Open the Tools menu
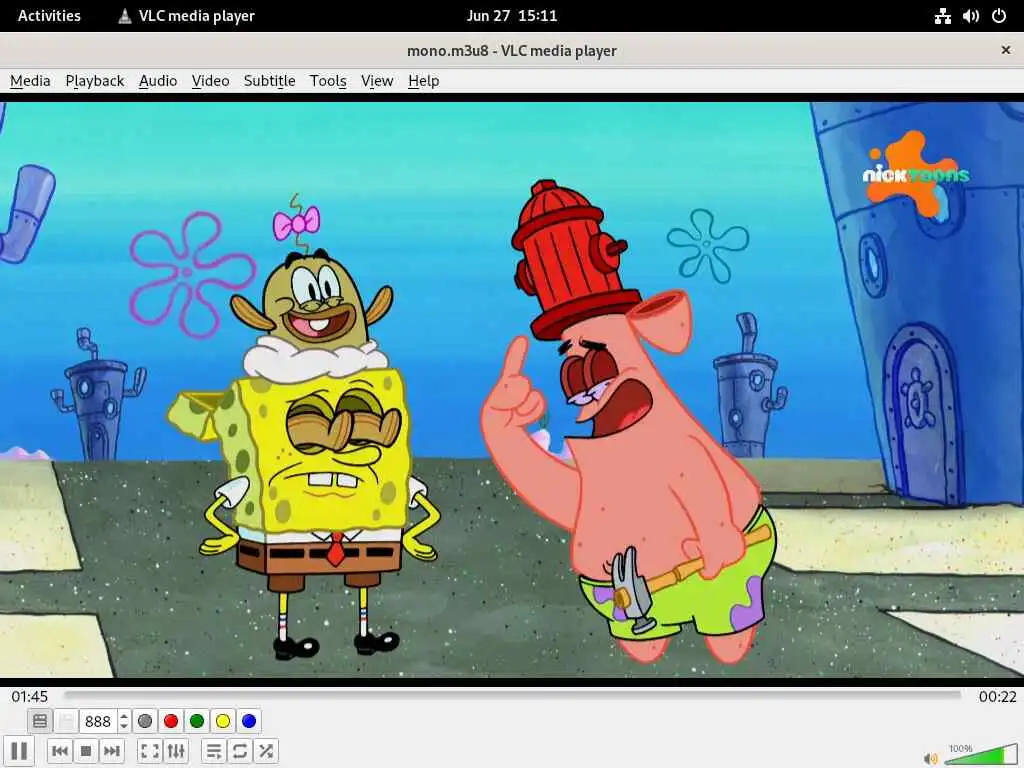The width and height of the screenshot is (1024, 768). click(328, 81)
